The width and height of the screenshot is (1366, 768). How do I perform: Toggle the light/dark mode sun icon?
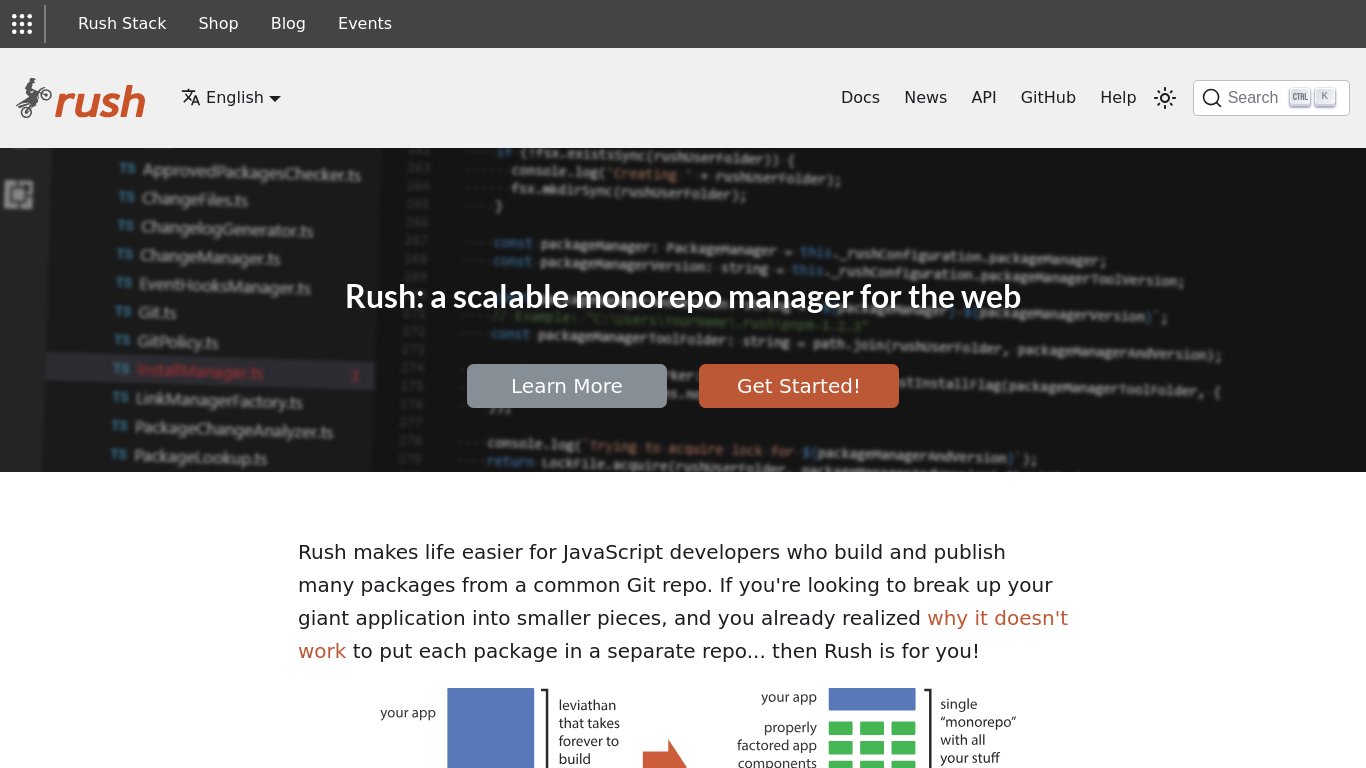tap(1165, 98)
